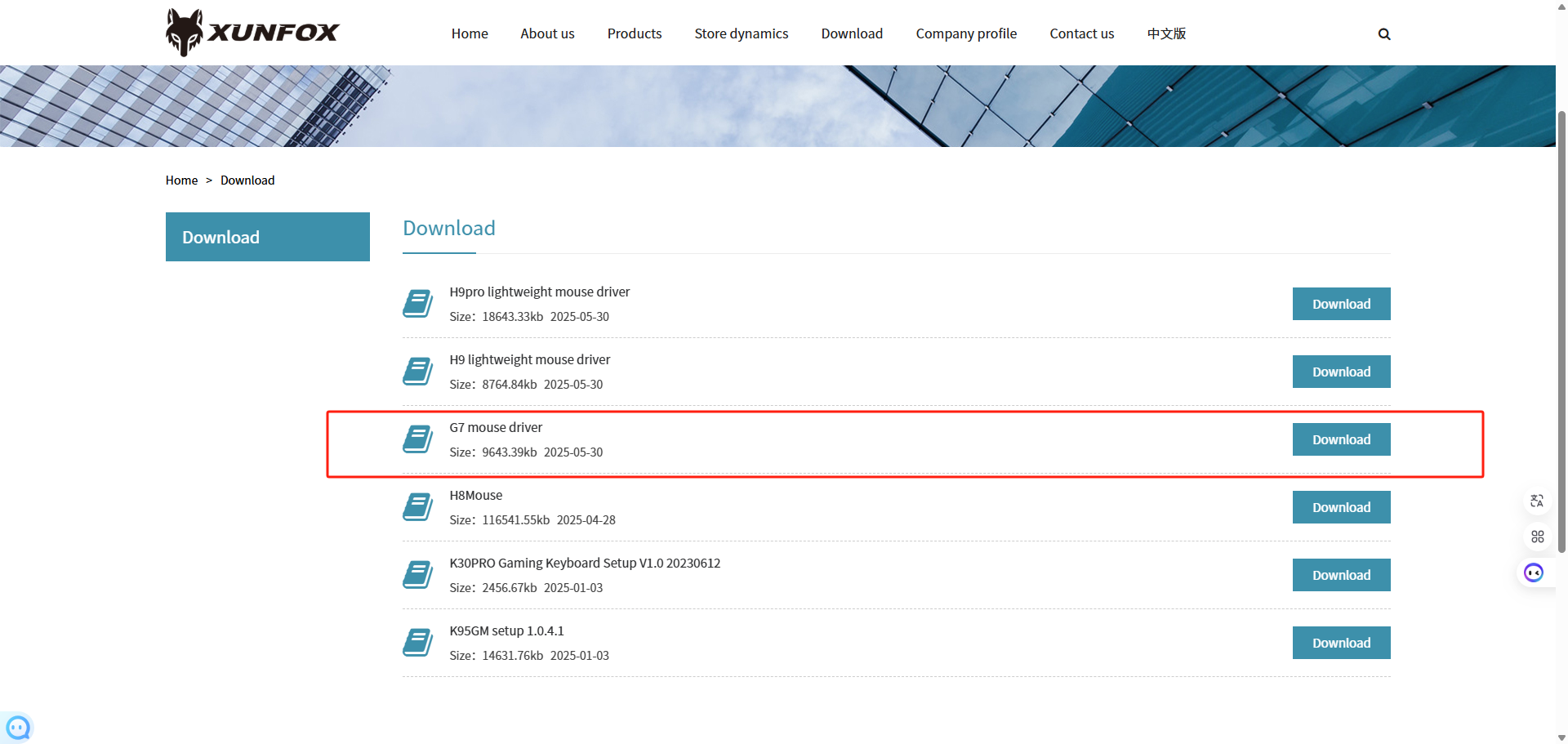Click the H9pro lightweight mouse driver title
Image resolution: width=1568 pixels, height=744 pixels.
click(539, 292)
